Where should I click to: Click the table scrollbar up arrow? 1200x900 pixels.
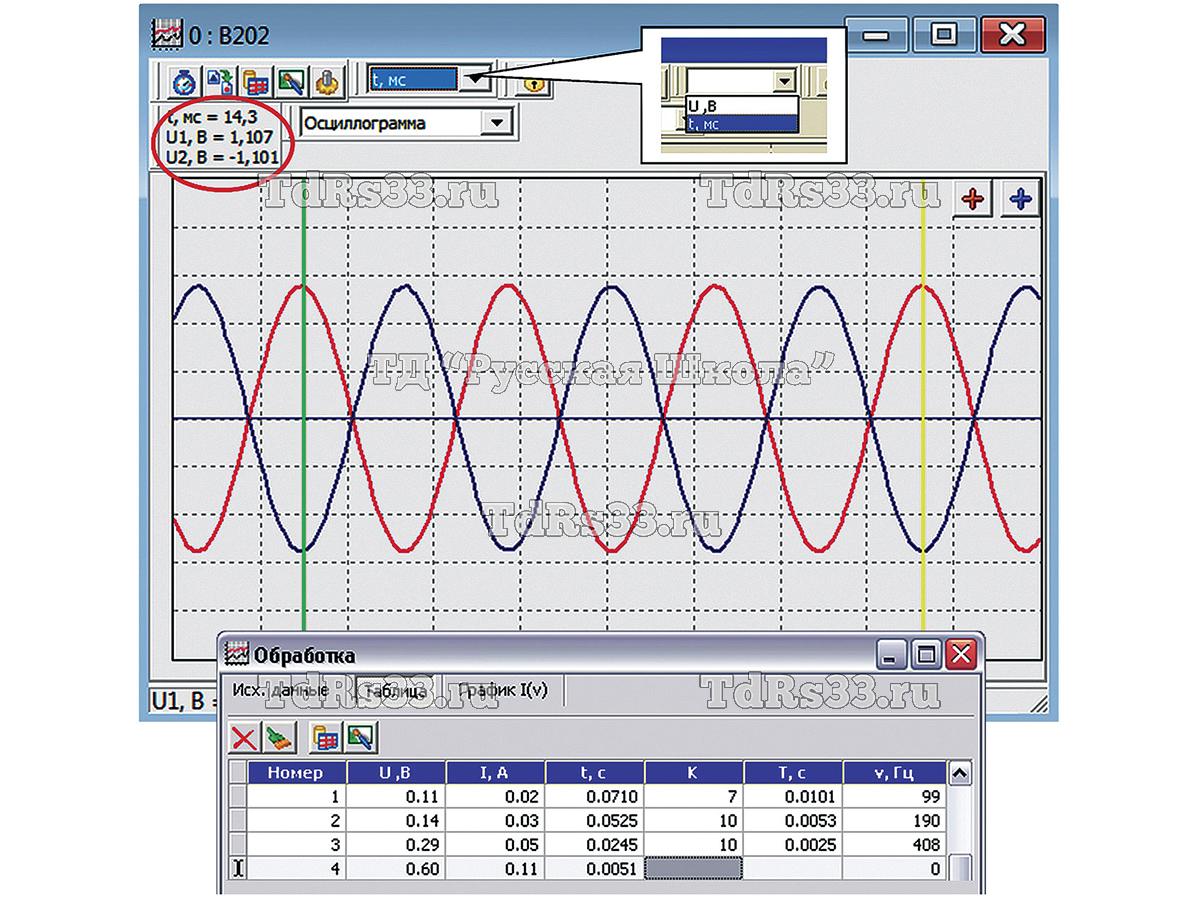point(959,773)
